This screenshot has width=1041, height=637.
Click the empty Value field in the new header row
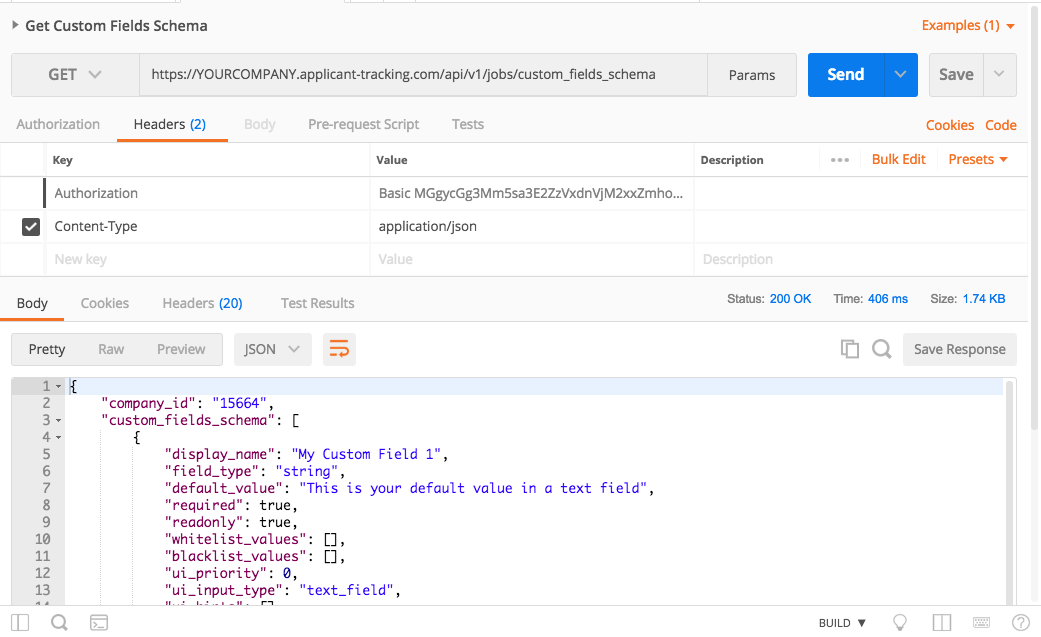[x=531, y=260]
